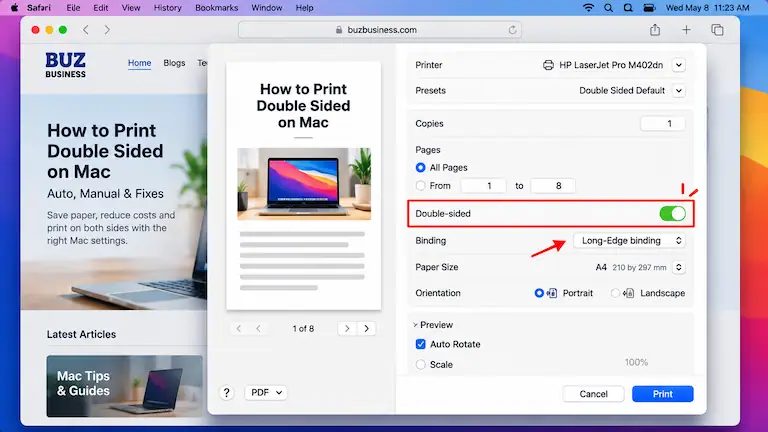Open a new tab with plus icon
The width and height of the screenshot is (768, 432).
686,30
